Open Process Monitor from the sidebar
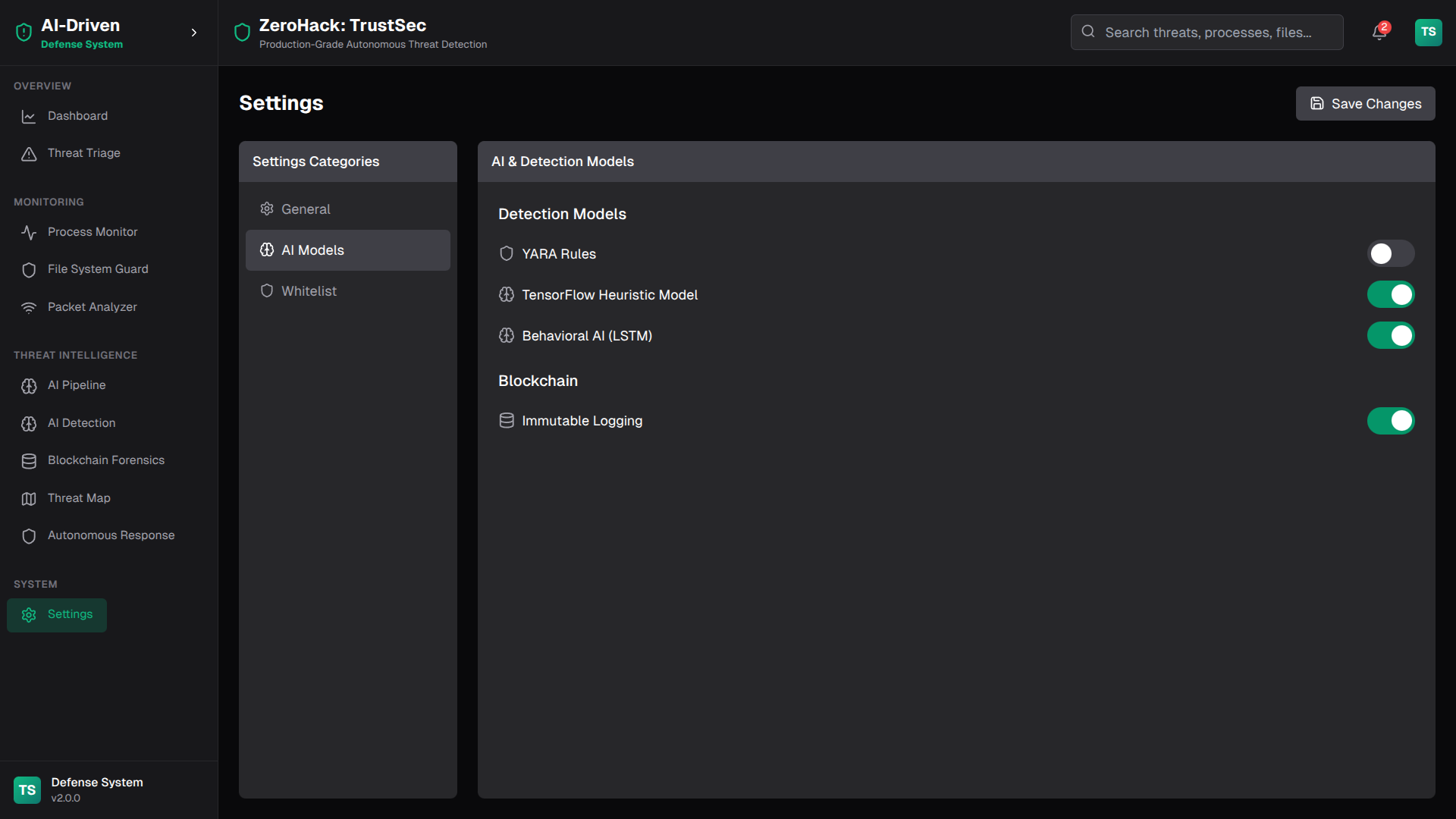 pos(92,232)
